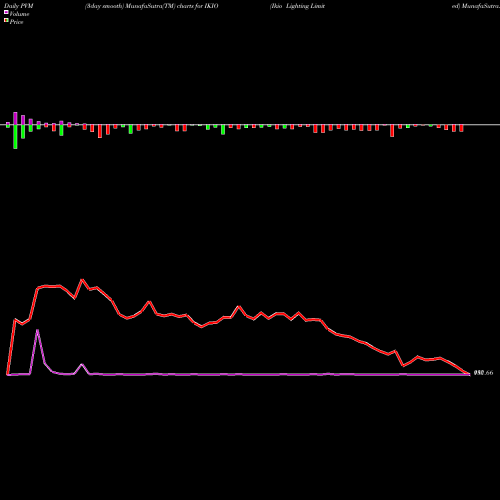The height and width of the screenshot is (500, 500).
Task: Click the Price legend color swatch
Action: [x=6, y=21]
